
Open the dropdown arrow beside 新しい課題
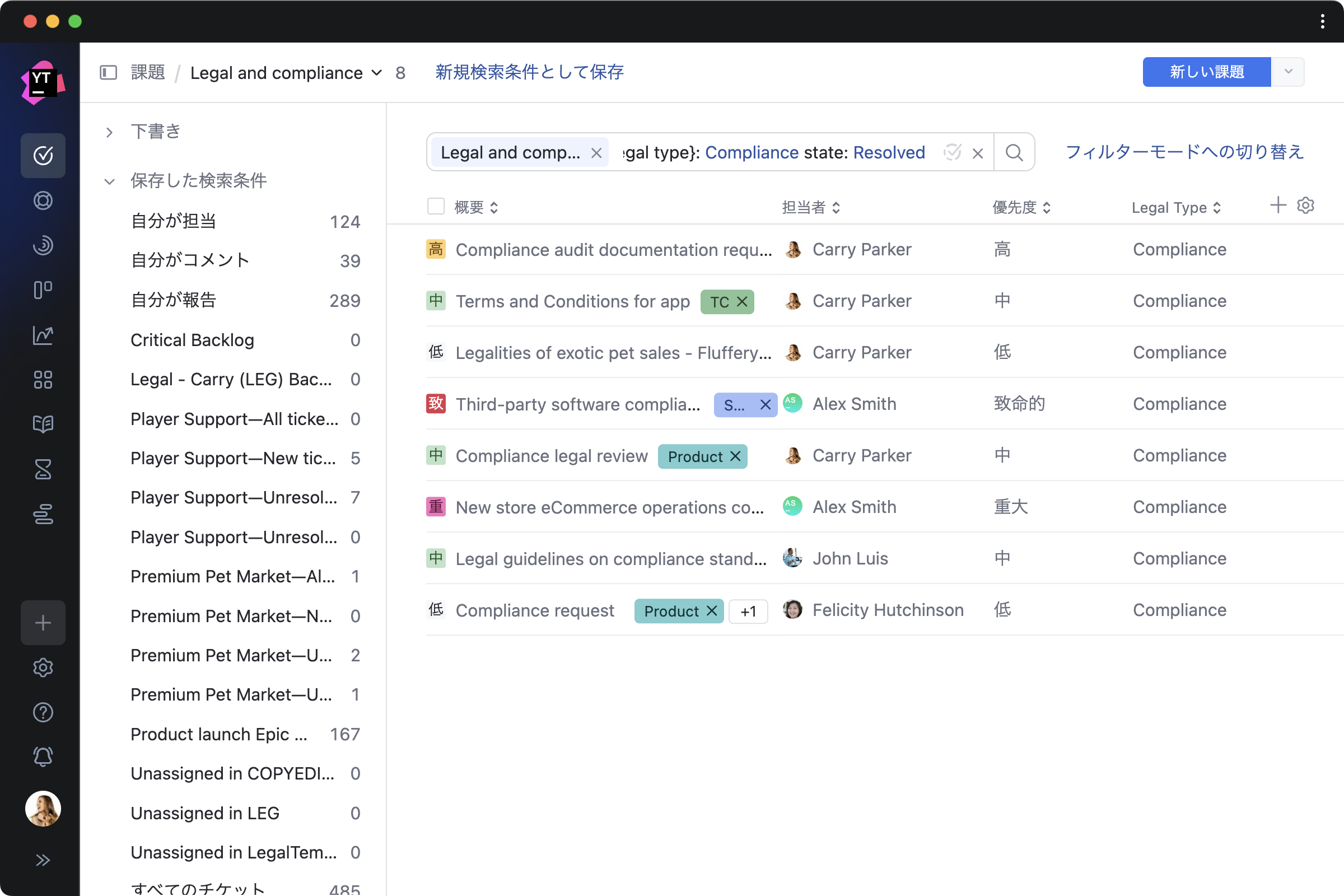point(1288,72)
